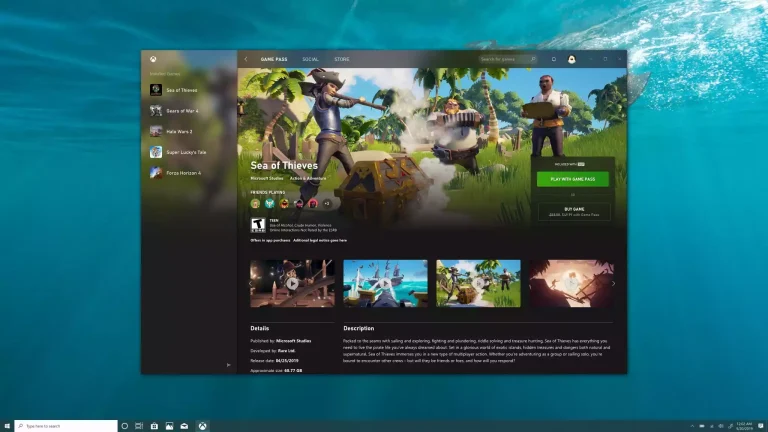Go back using the back arrow
768x432 pixels.
pyautogui.click(x=246, y=59)
